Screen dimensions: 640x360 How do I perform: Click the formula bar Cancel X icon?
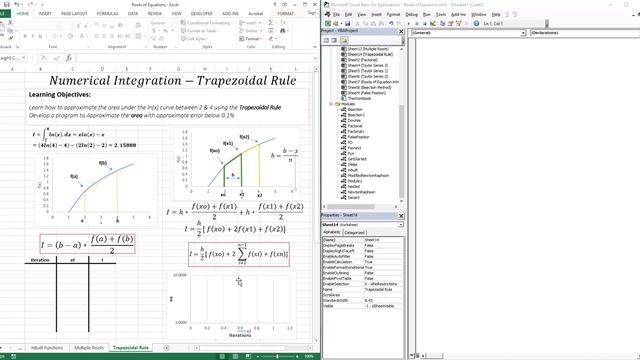coord(44,58)
